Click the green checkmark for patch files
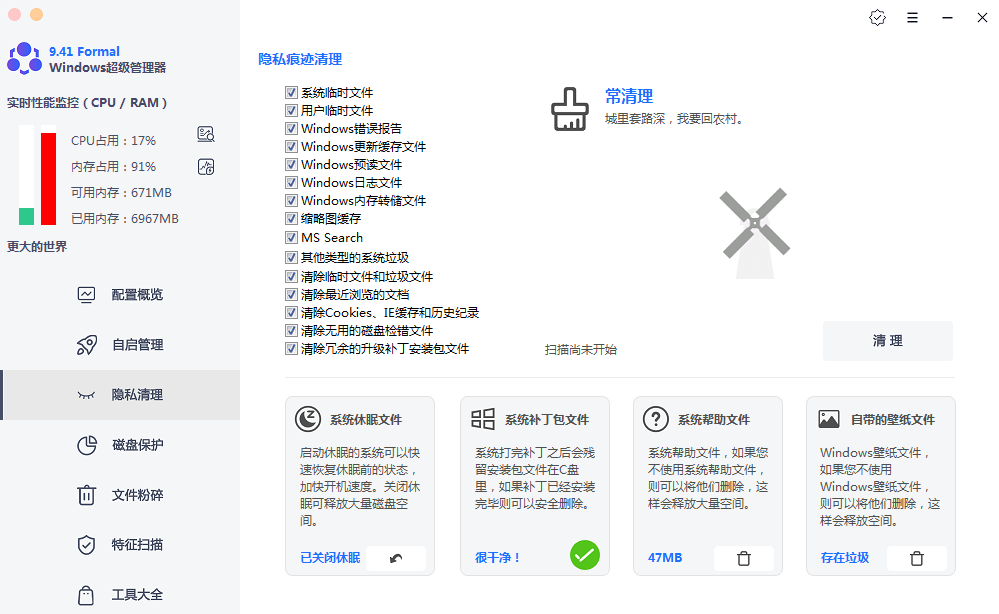This screenshot has height=614, width=999. 585,555
